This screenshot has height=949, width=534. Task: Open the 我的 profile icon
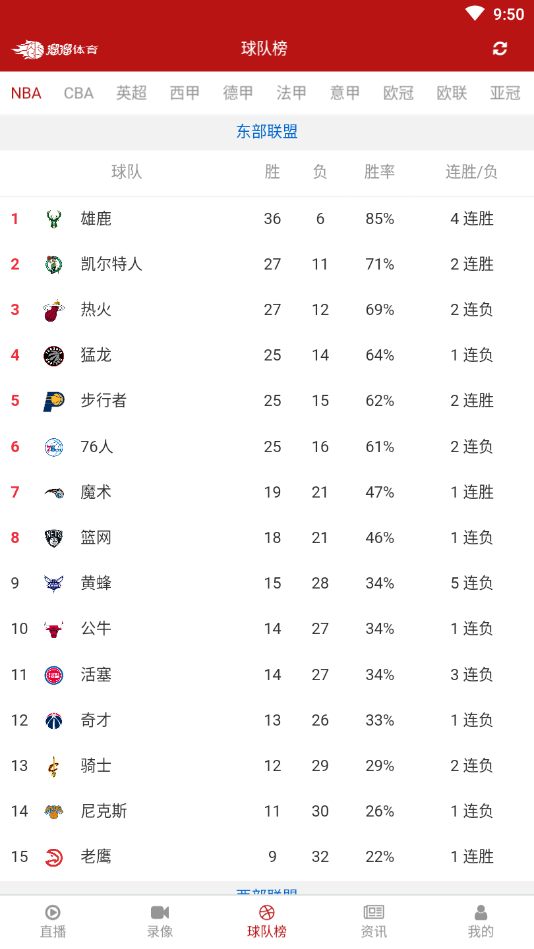coord(481,912)
